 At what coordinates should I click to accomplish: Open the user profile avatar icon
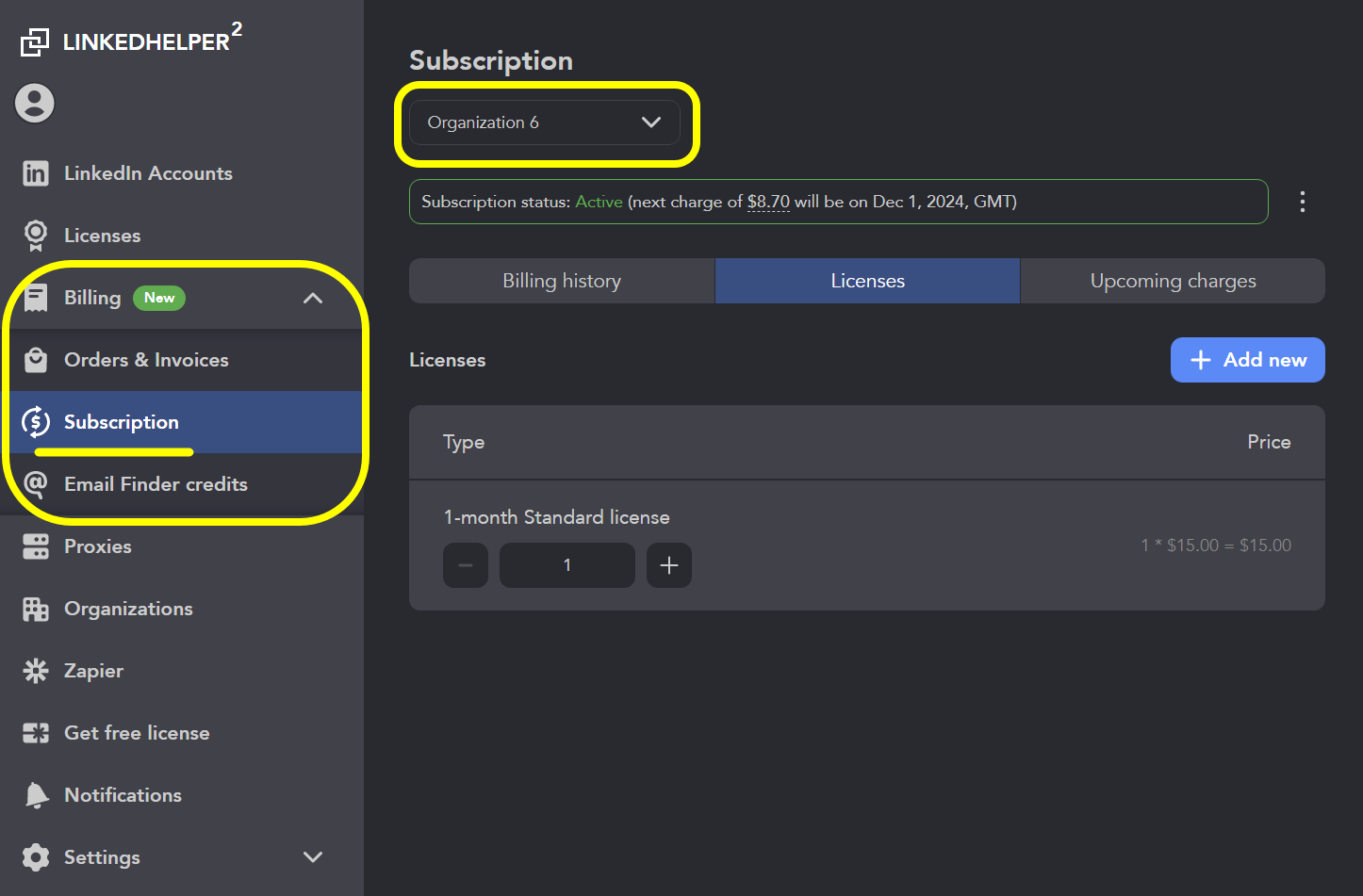pos(34,104)
